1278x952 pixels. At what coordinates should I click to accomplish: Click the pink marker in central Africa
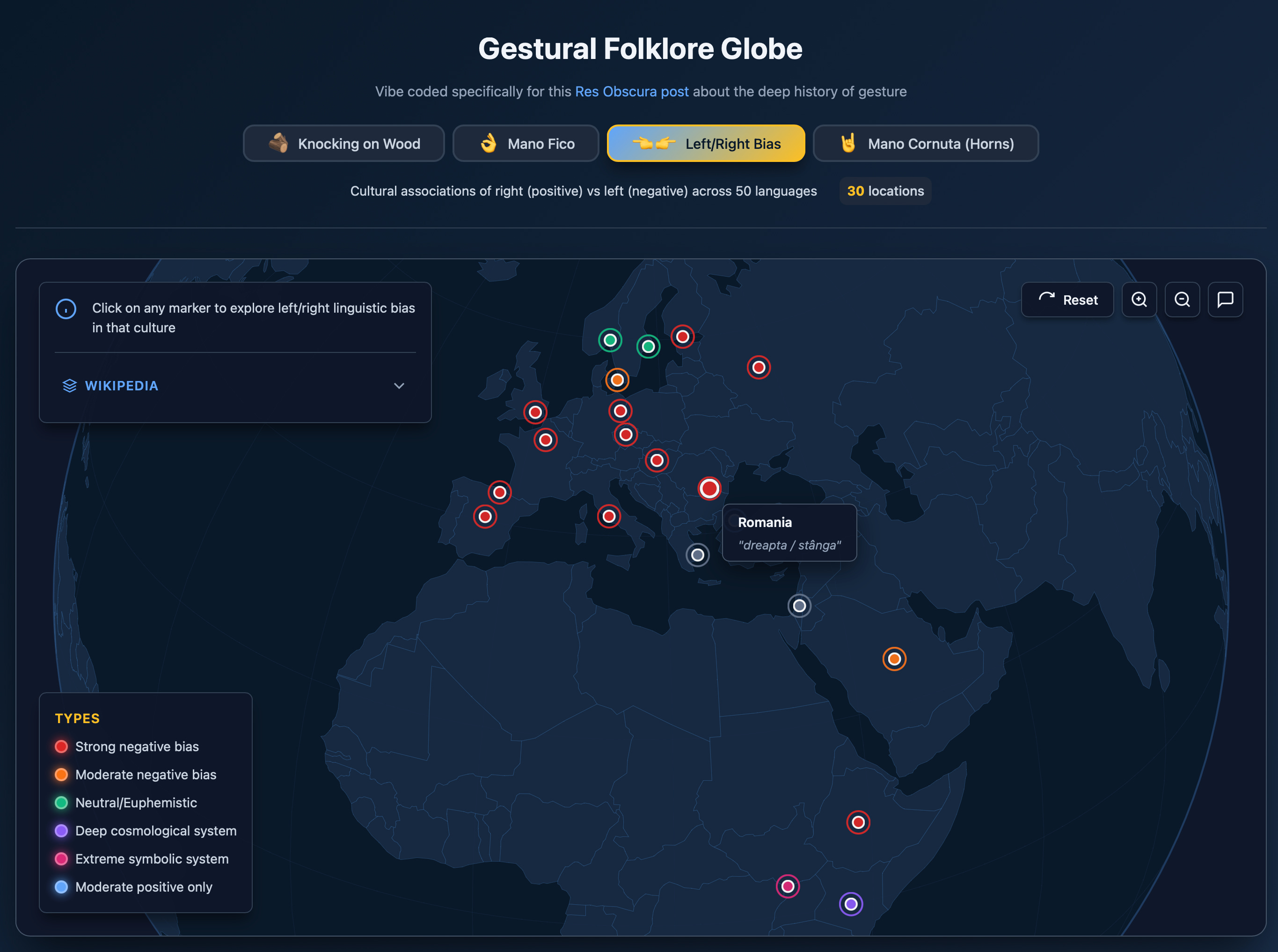[x=788, y=886]
